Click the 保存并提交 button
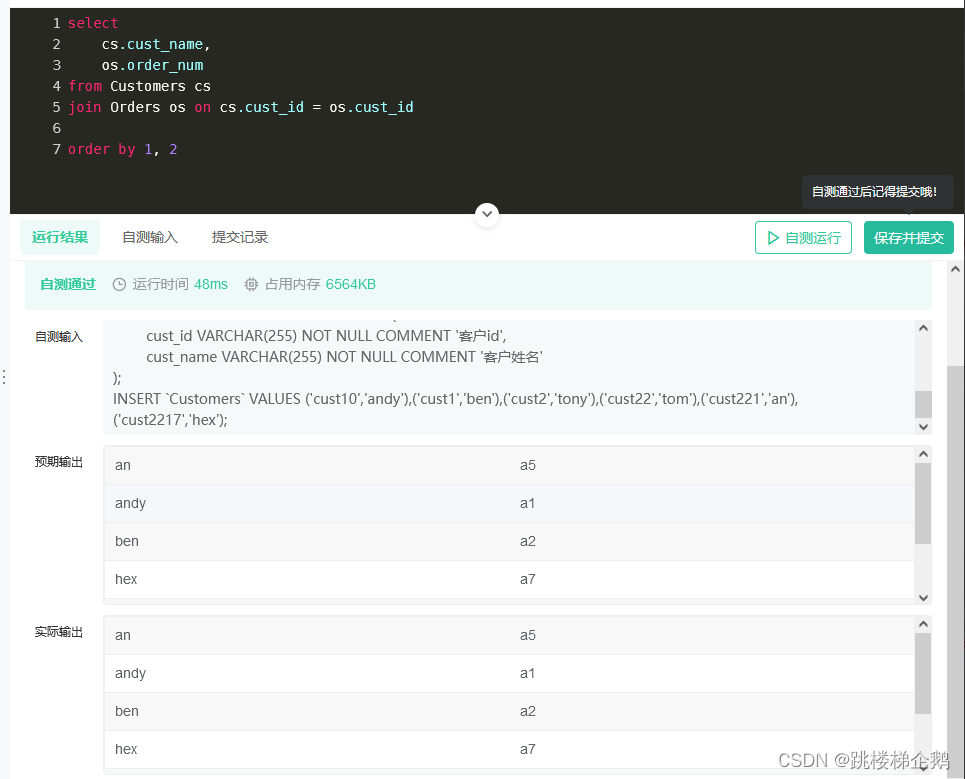965x779 pixels. [908, 237]
